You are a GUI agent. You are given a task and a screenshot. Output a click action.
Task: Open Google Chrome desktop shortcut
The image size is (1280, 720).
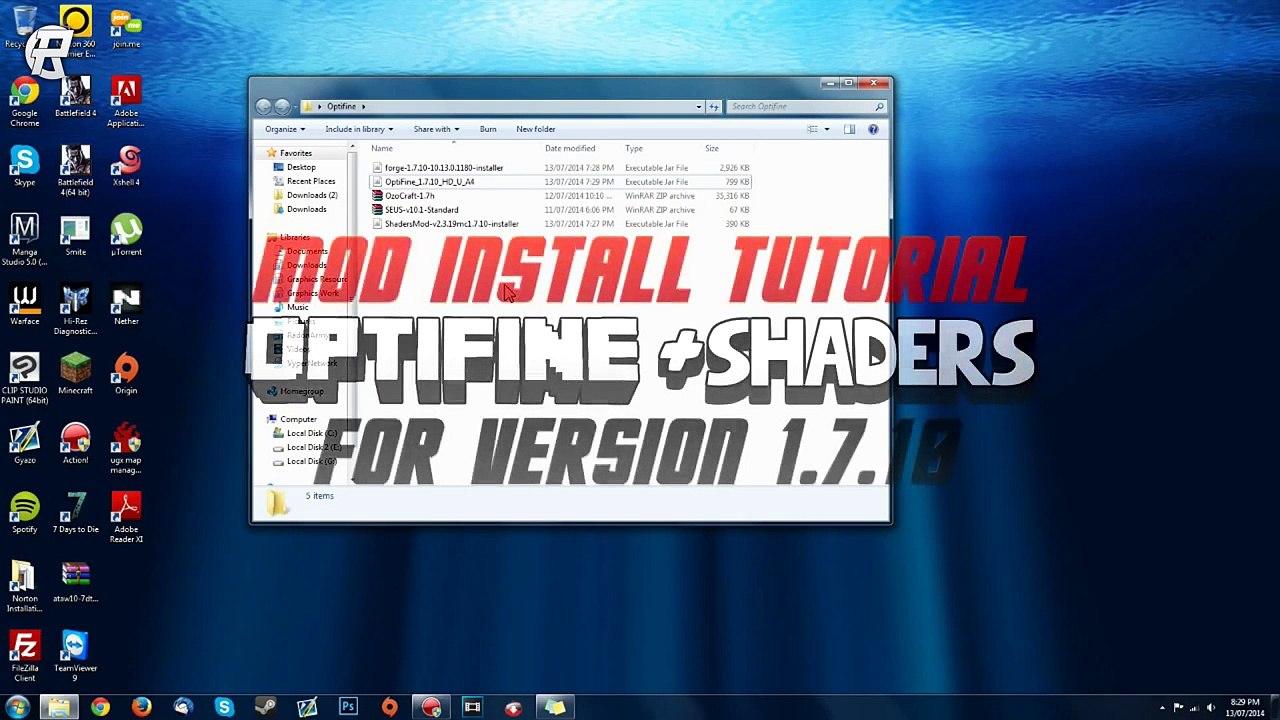click(x=25, y=103)
